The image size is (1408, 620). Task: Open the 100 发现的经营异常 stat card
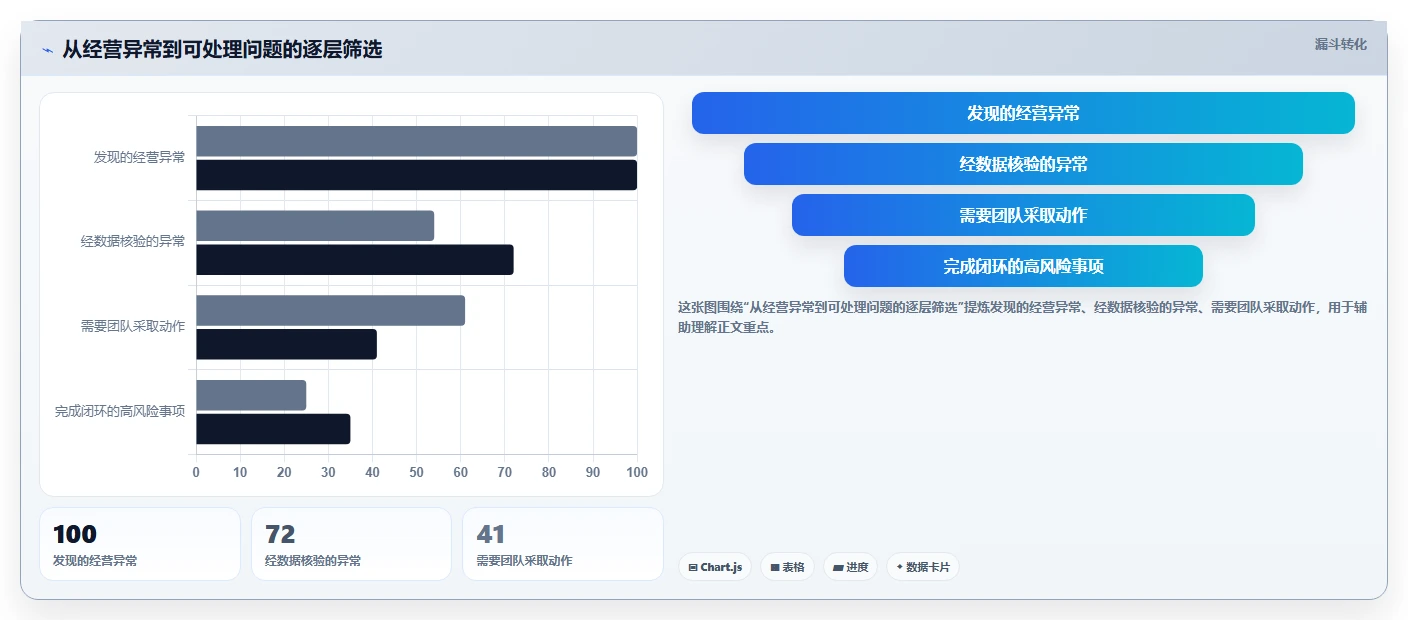click(140, 544)
